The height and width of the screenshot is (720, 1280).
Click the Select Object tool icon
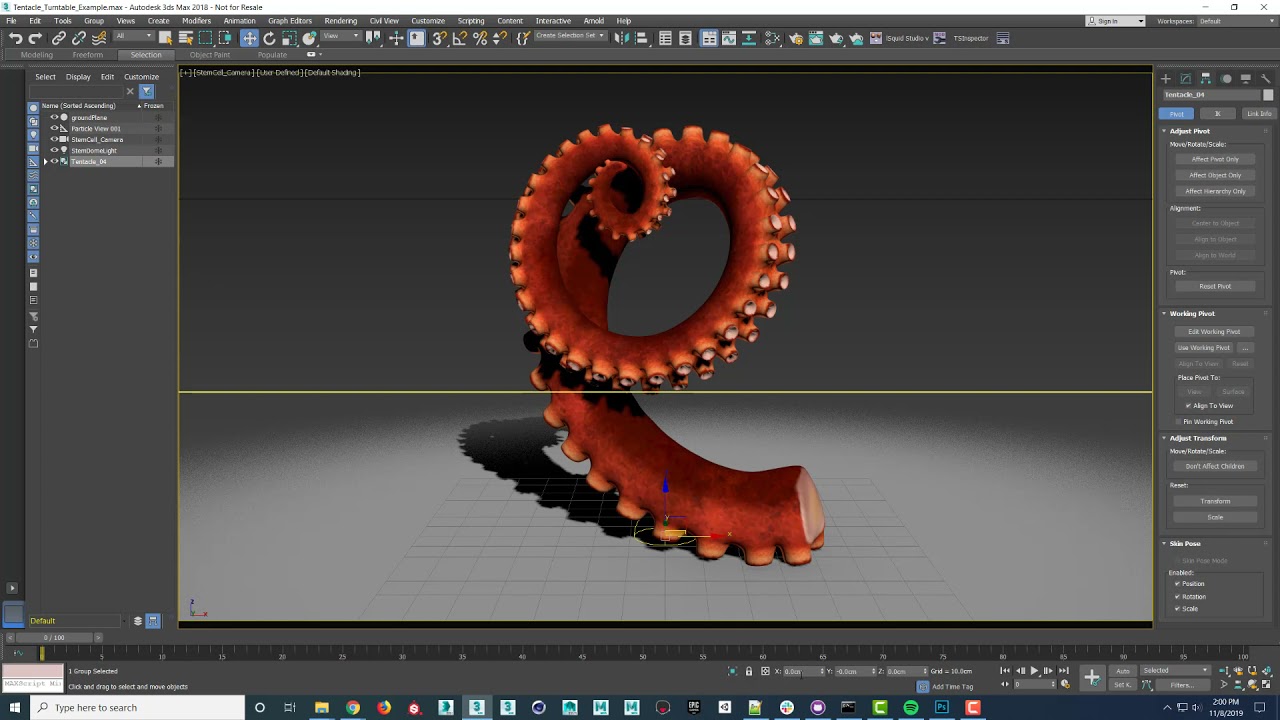166,38
